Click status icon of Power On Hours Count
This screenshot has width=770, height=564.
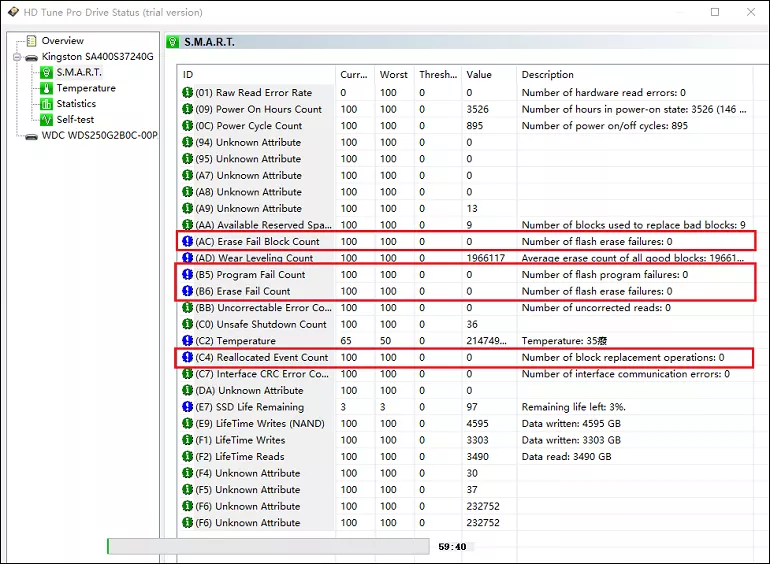[187, 109]
